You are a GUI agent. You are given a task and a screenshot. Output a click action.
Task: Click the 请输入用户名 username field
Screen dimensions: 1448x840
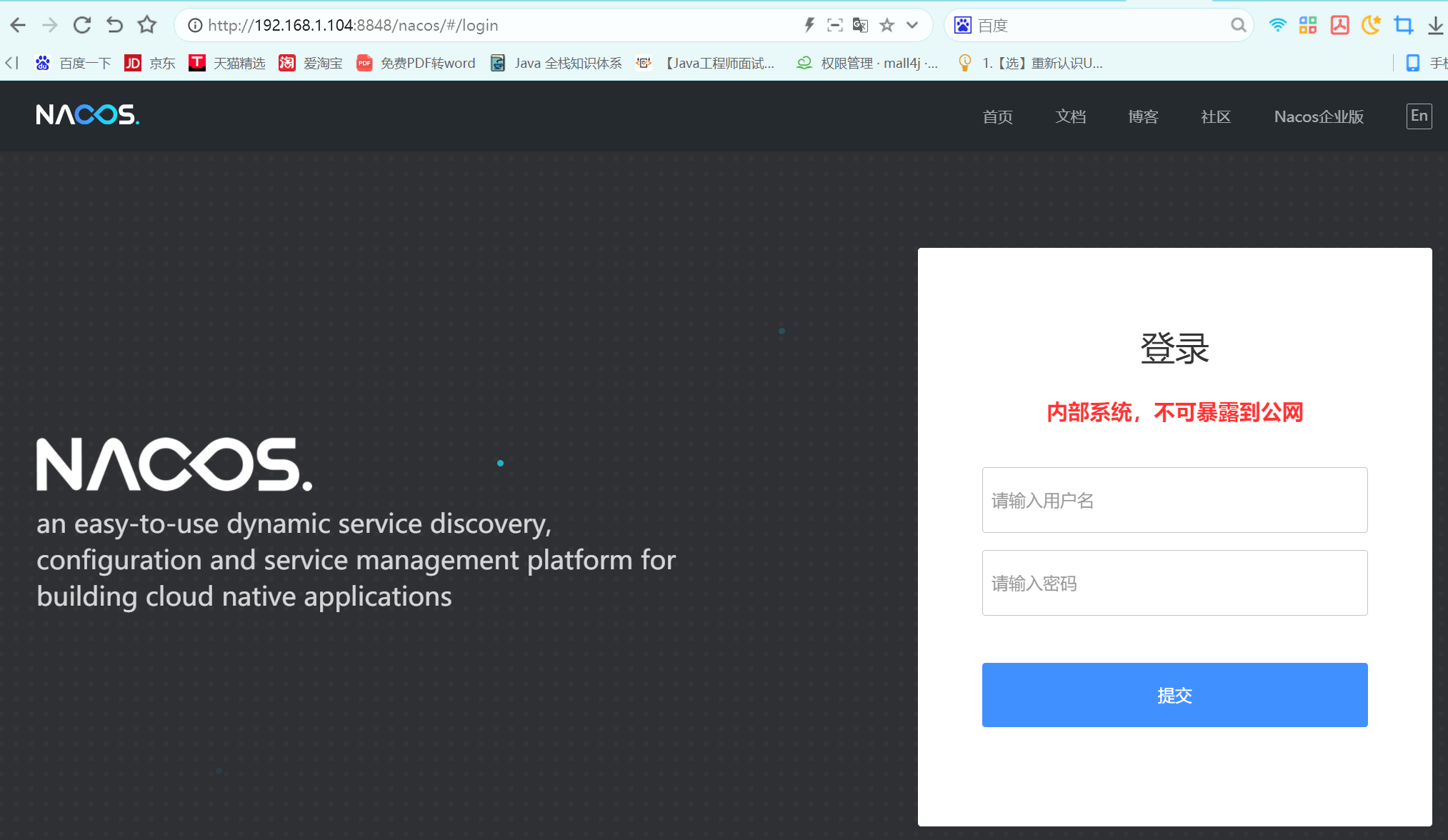tap(1174, 500)
